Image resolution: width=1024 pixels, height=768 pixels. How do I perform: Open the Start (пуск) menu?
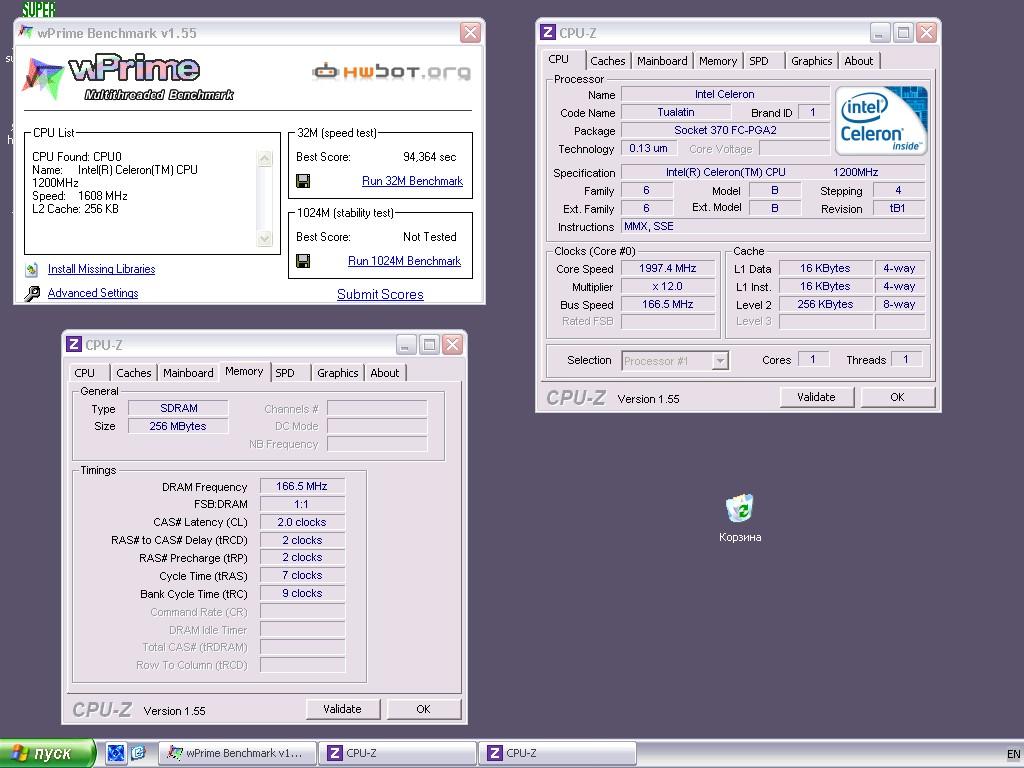tap(47, 753)
